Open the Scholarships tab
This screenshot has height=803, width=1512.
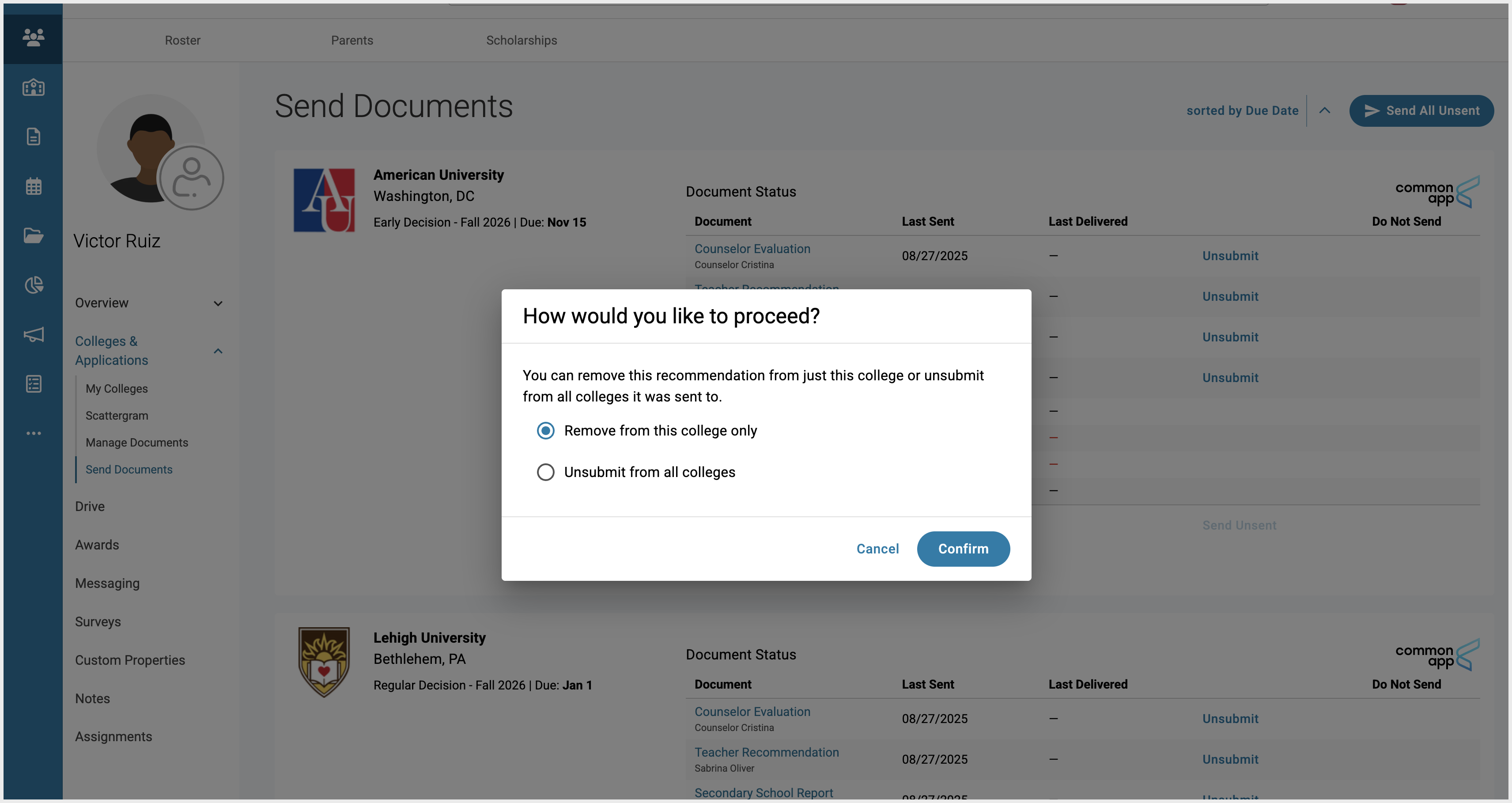coord(521,41)
